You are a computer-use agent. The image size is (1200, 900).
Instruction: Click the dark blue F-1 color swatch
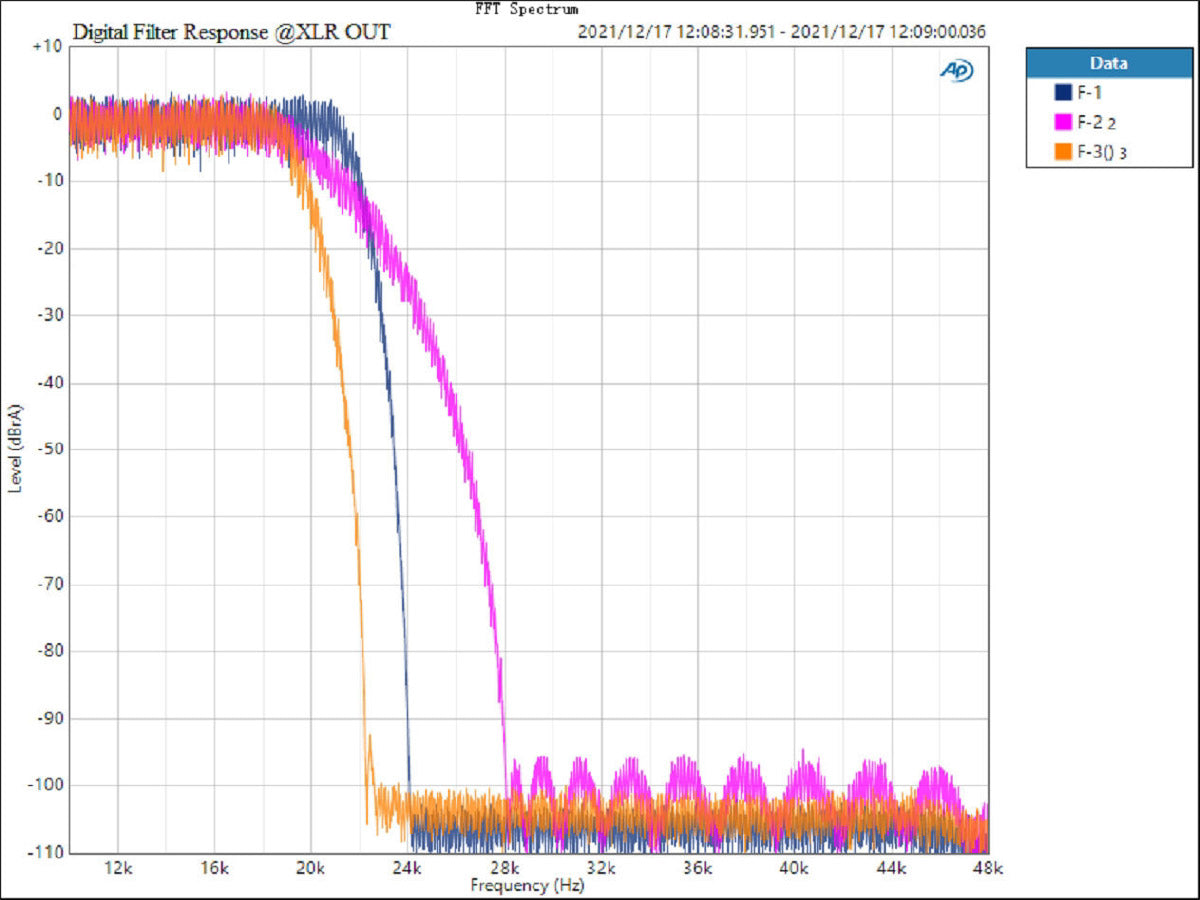click(1063, 93)
